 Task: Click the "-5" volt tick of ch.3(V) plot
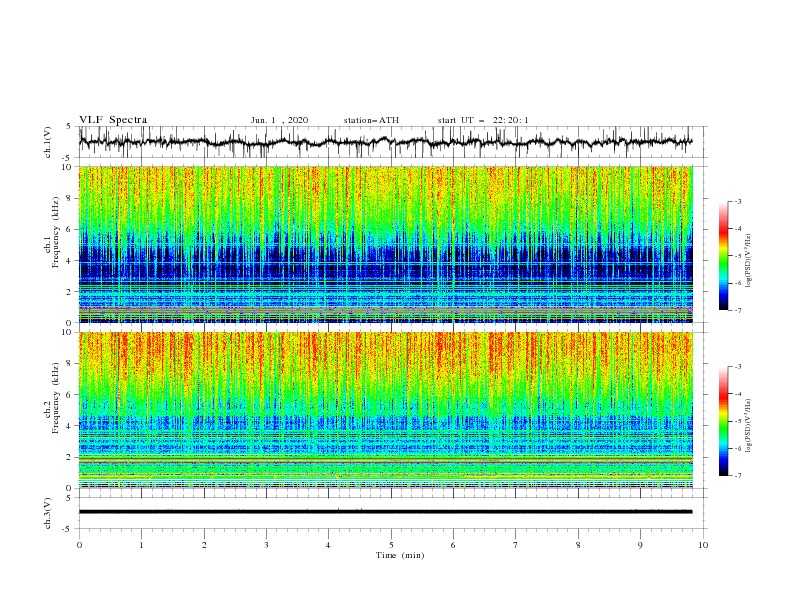click(x=68, y=529)
